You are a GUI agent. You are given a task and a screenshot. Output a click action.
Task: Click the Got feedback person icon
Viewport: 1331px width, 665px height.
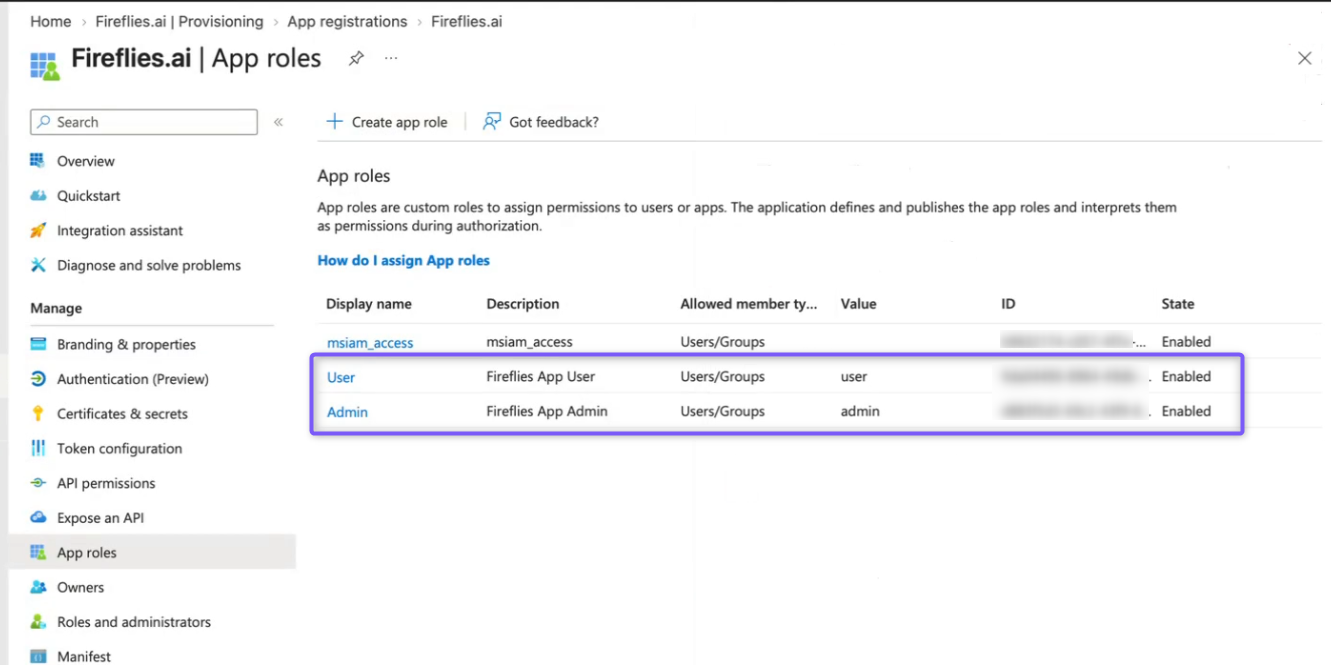point(492,122)
